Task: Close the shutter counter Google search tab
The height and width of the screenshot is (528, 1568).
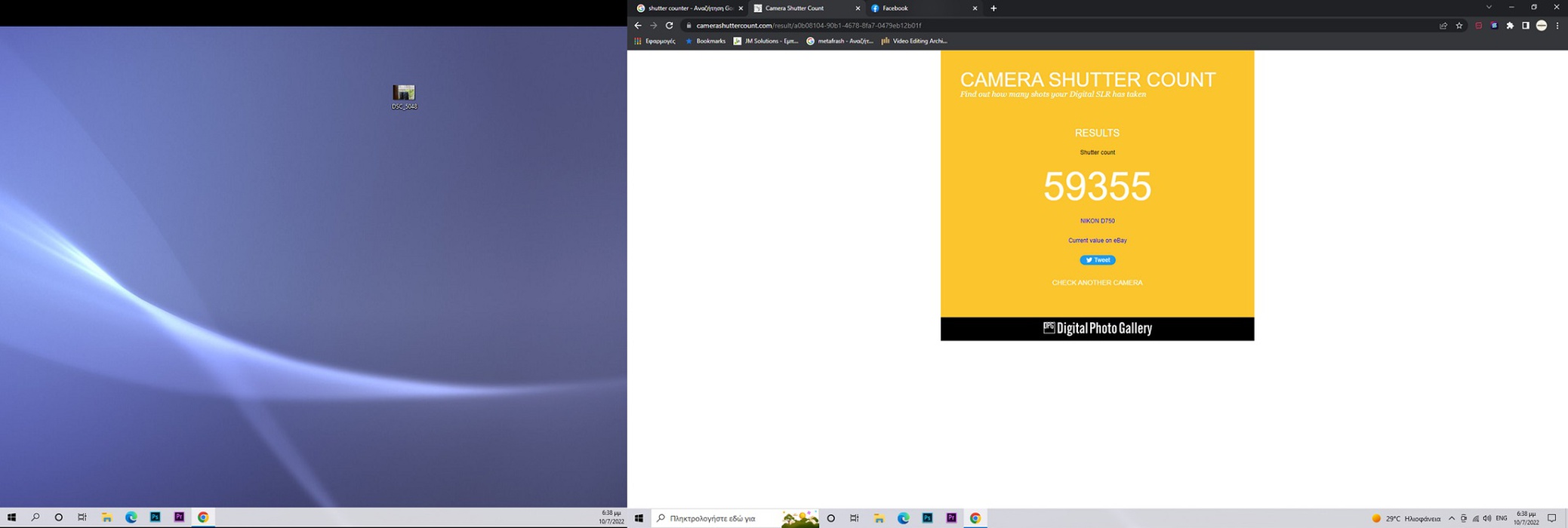Action: (x=741, y=8)
